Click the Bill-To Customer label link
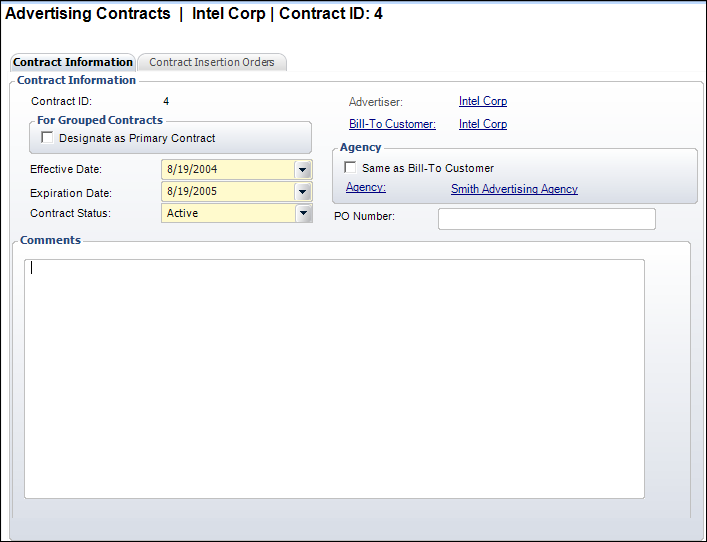 coord(392,124)
